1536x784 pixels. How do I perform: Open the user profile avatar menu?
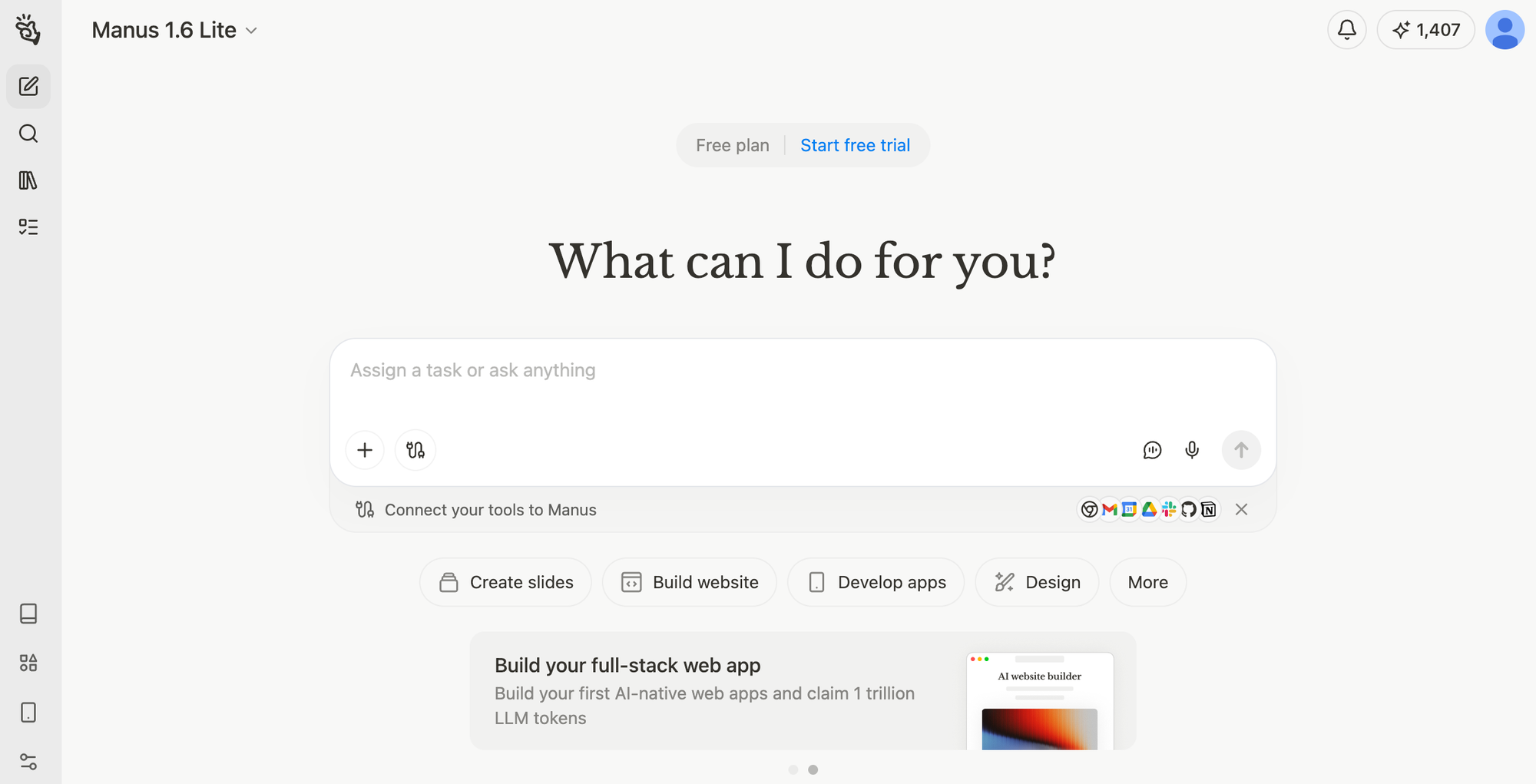[1505, 30]
